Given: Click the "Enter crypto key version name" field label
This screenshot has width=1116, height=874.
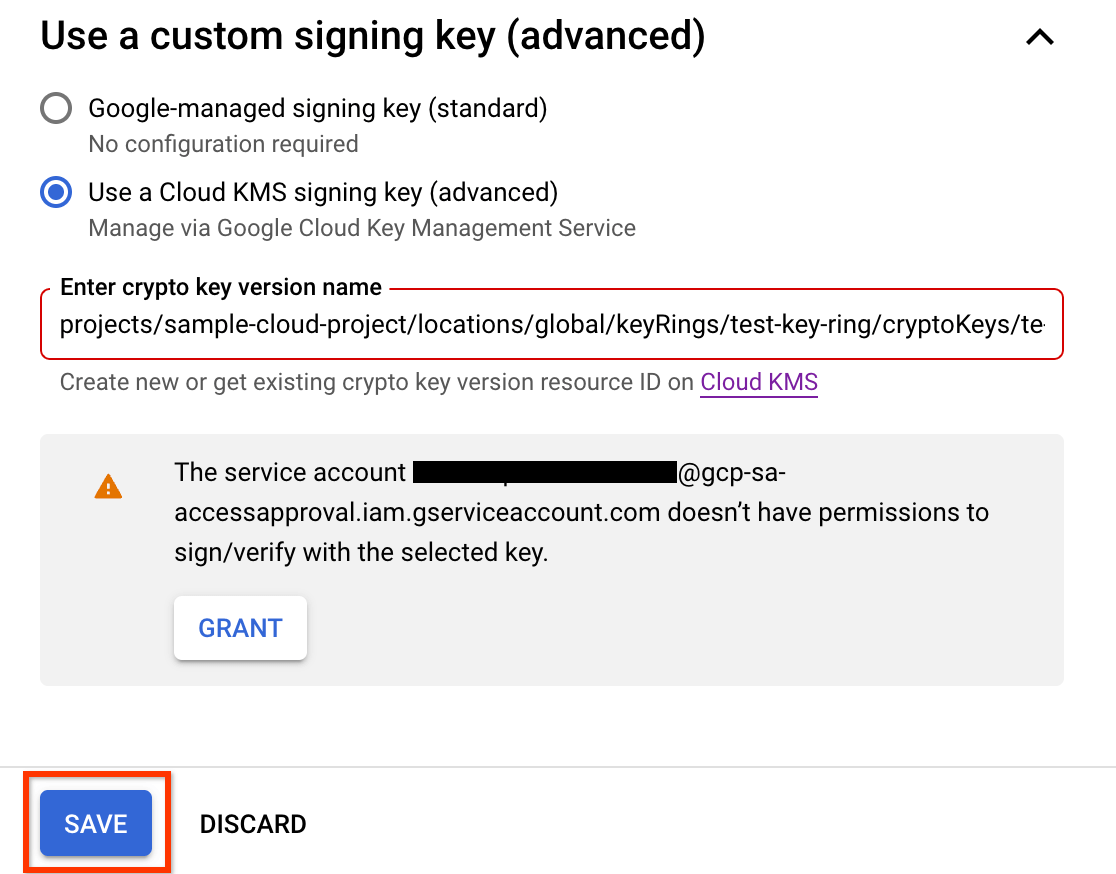Looking at the screenshot, I should tap(221, 288).
